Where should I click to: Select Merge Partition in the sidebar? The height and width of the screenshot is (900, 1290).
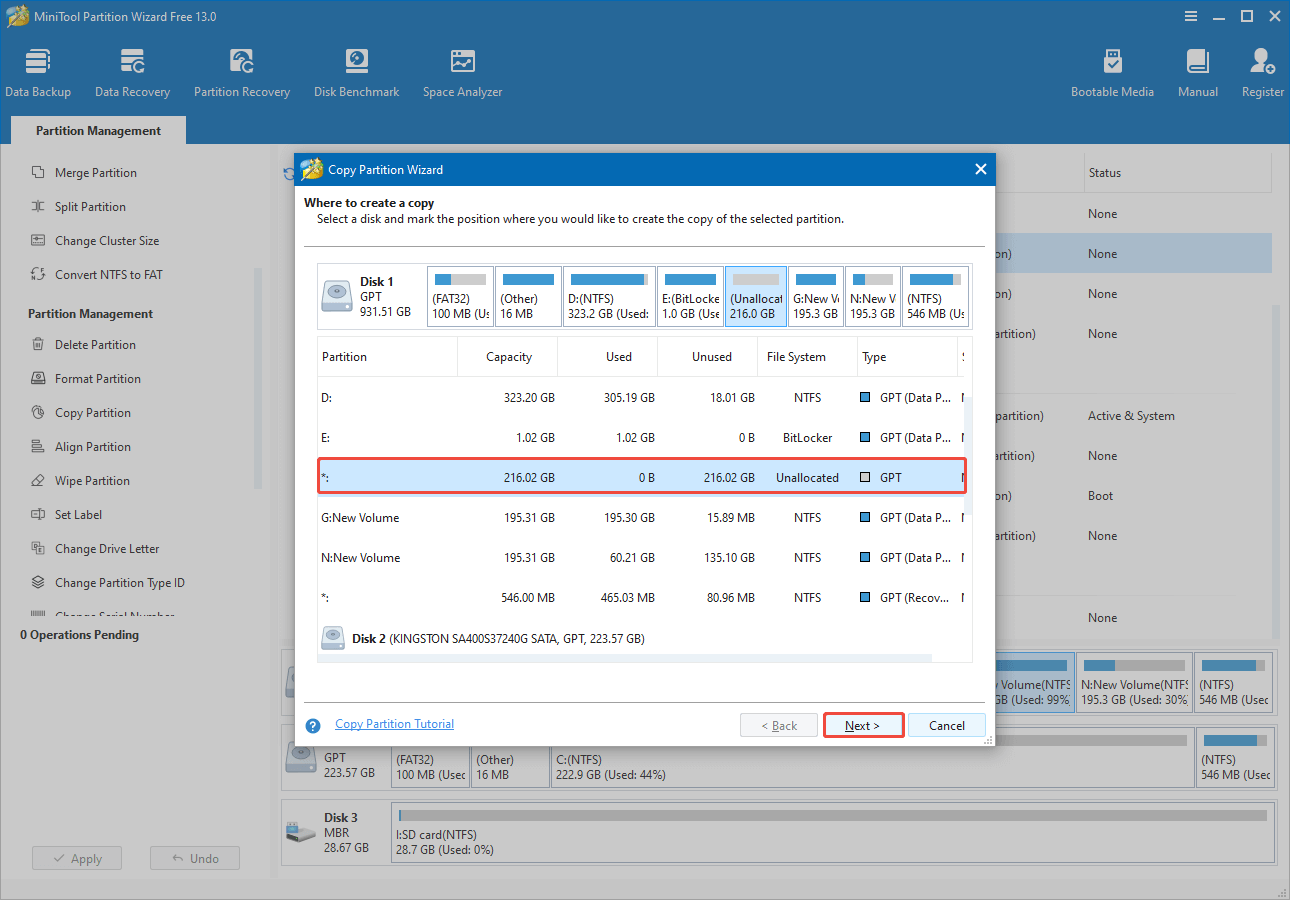[96, 172]
